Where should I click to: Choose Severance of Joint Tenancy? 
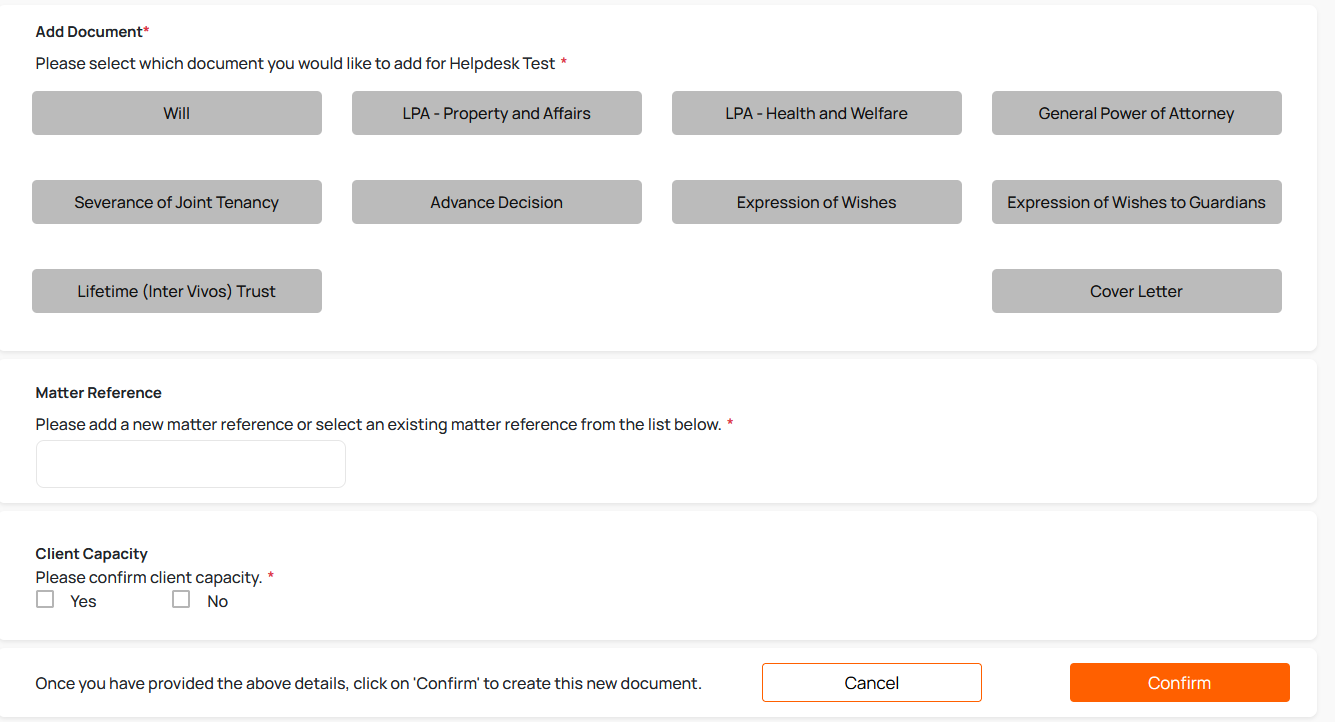click(x=177, y=202)
